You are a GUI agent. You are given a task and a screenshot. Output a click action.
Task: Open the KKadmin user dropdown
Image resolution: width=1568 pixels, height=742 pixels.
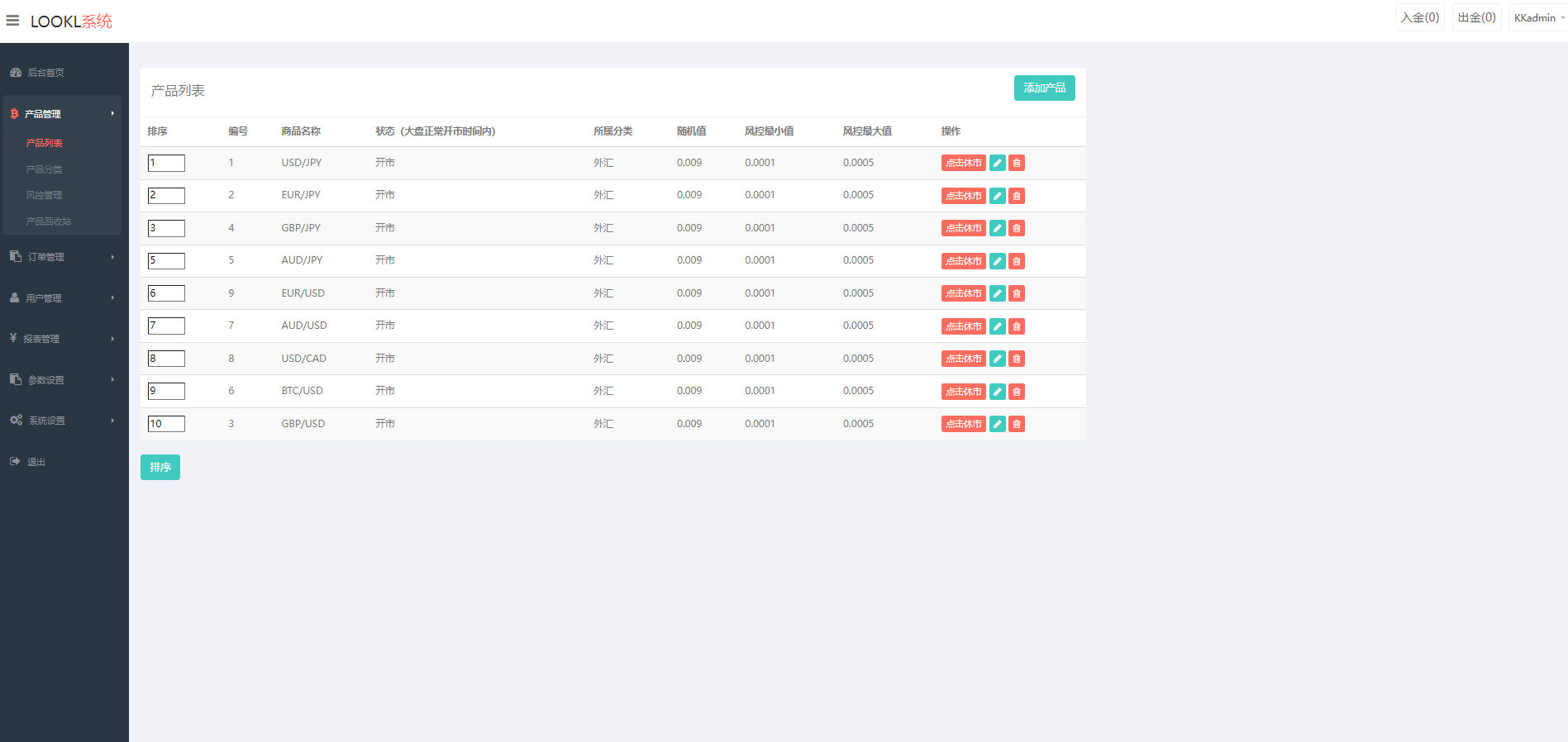1537,18
